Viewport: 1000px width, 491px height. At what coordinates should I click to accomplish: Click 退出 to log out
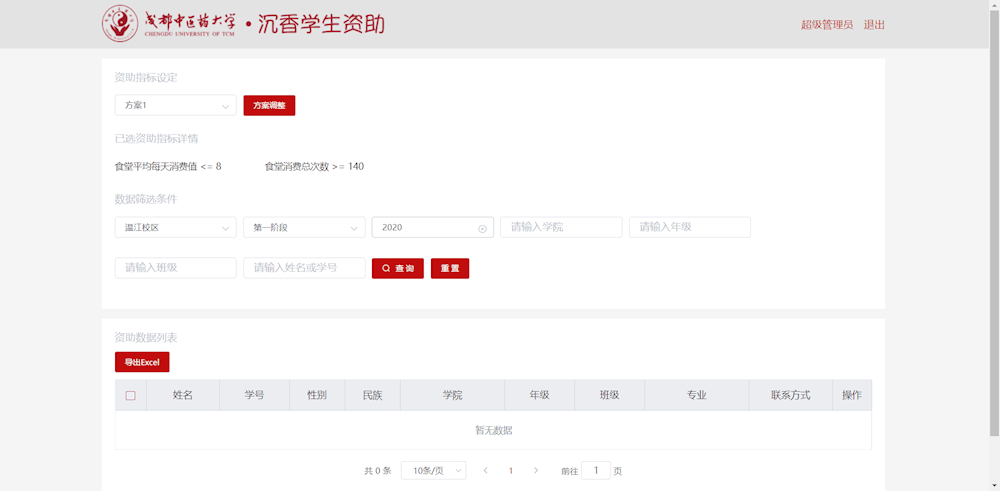click(874, 25)
